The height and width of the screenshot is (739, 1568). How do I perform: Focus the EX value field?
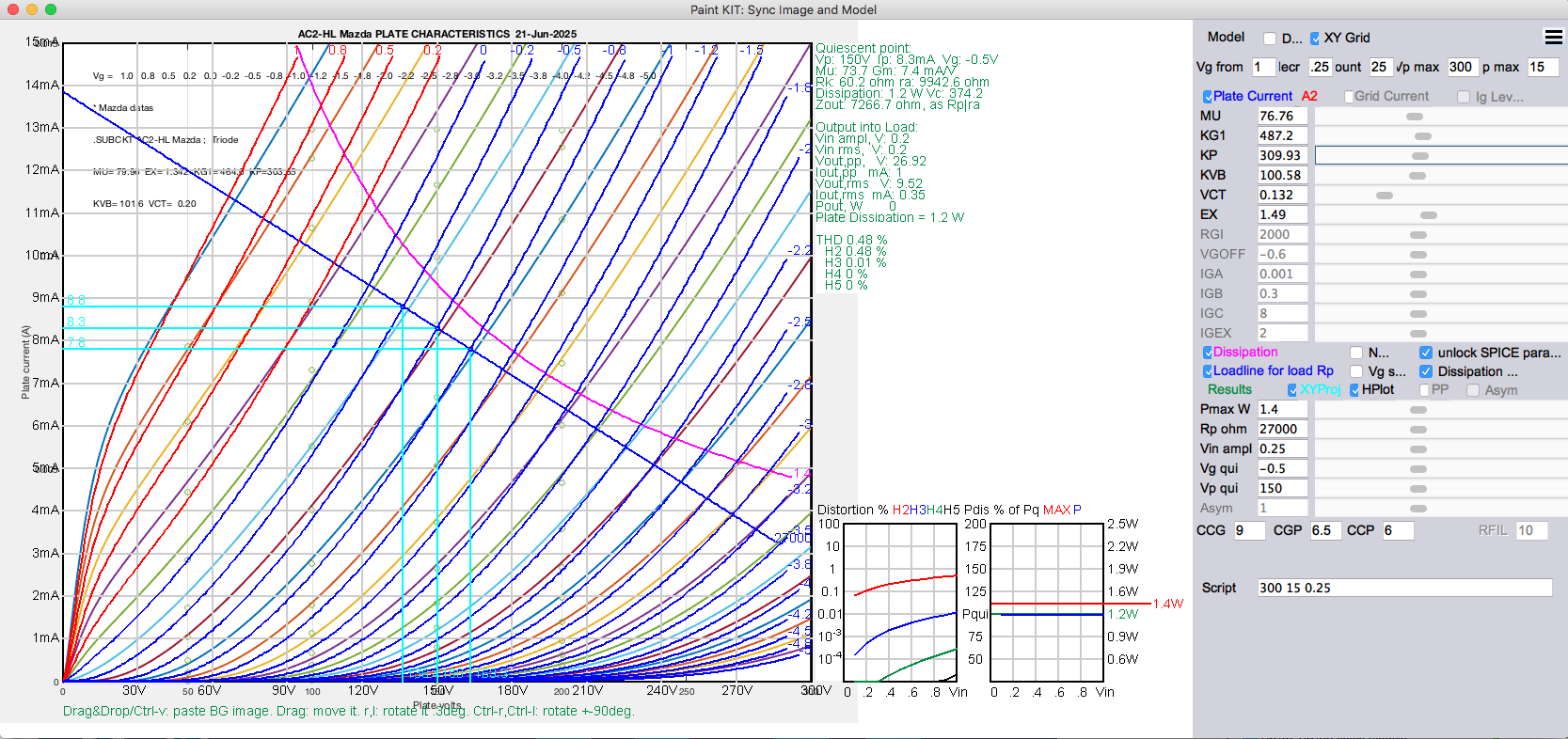pyautogui.click(x=1282, y=215)
